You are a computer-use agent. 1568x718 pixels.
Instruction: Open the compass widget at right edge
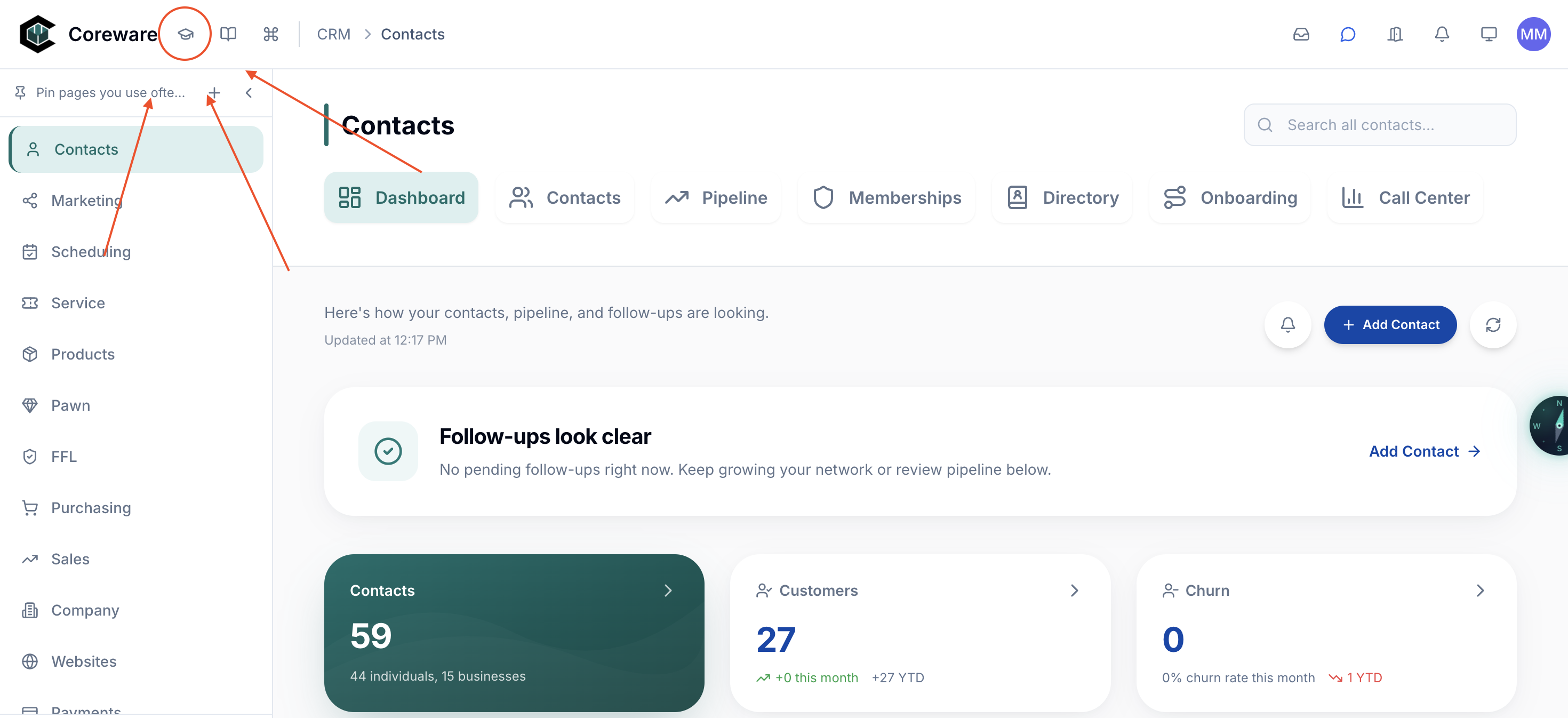point(1549,425)
